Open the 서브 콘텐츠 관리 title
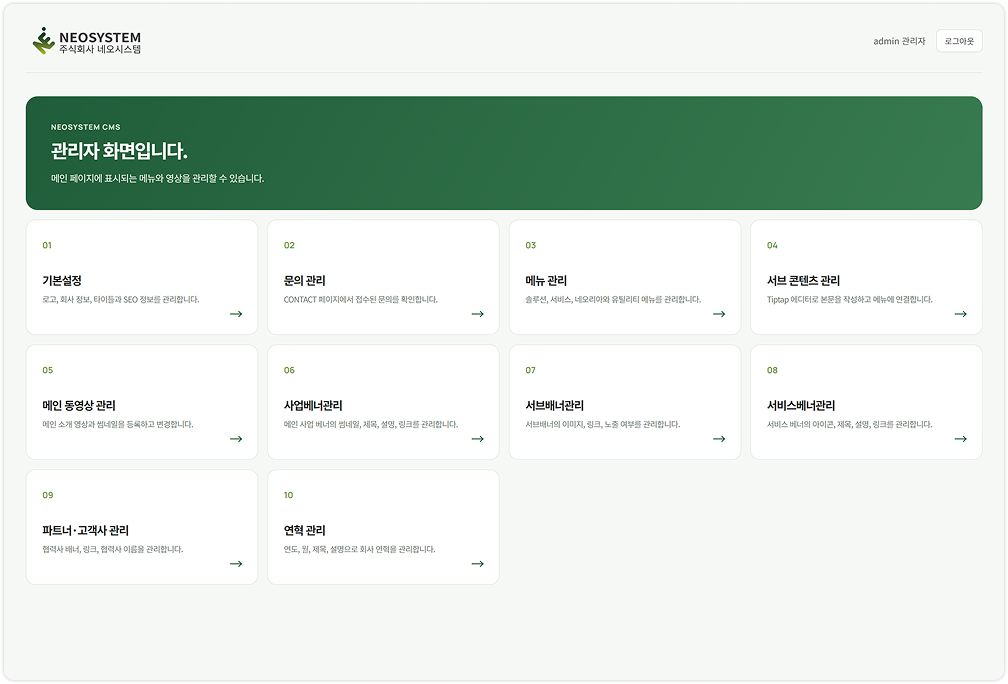The height and width of the screenshot is (684, 1008). (804, 280)
